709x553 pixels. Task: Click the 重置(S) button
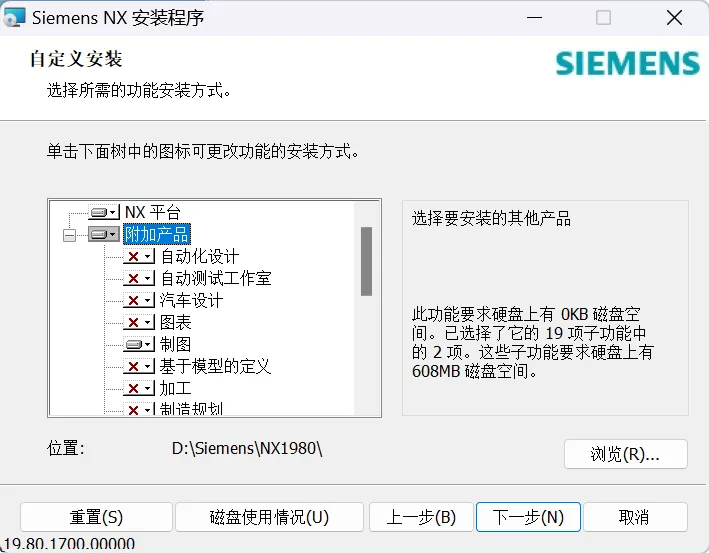click(96, 517)
